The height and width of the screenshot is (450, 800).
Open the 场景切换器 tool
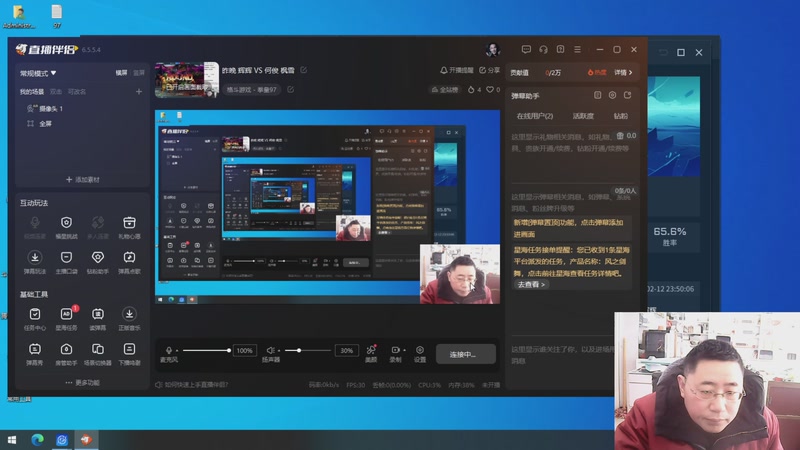tap(97, 354)
